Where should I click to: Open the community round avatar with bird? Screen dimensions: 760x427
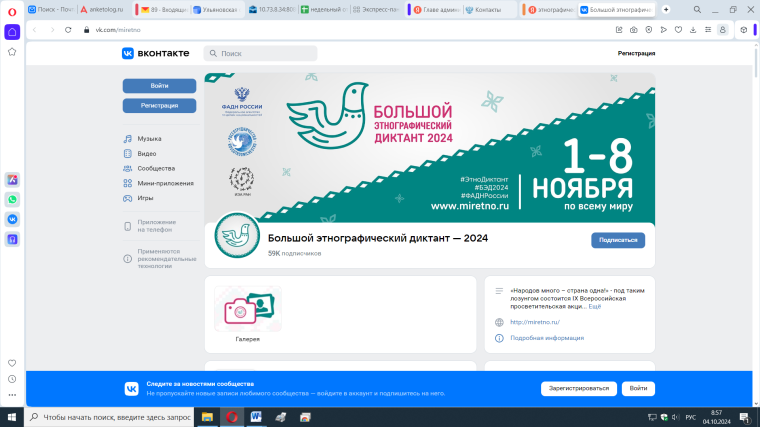[237, 236]
